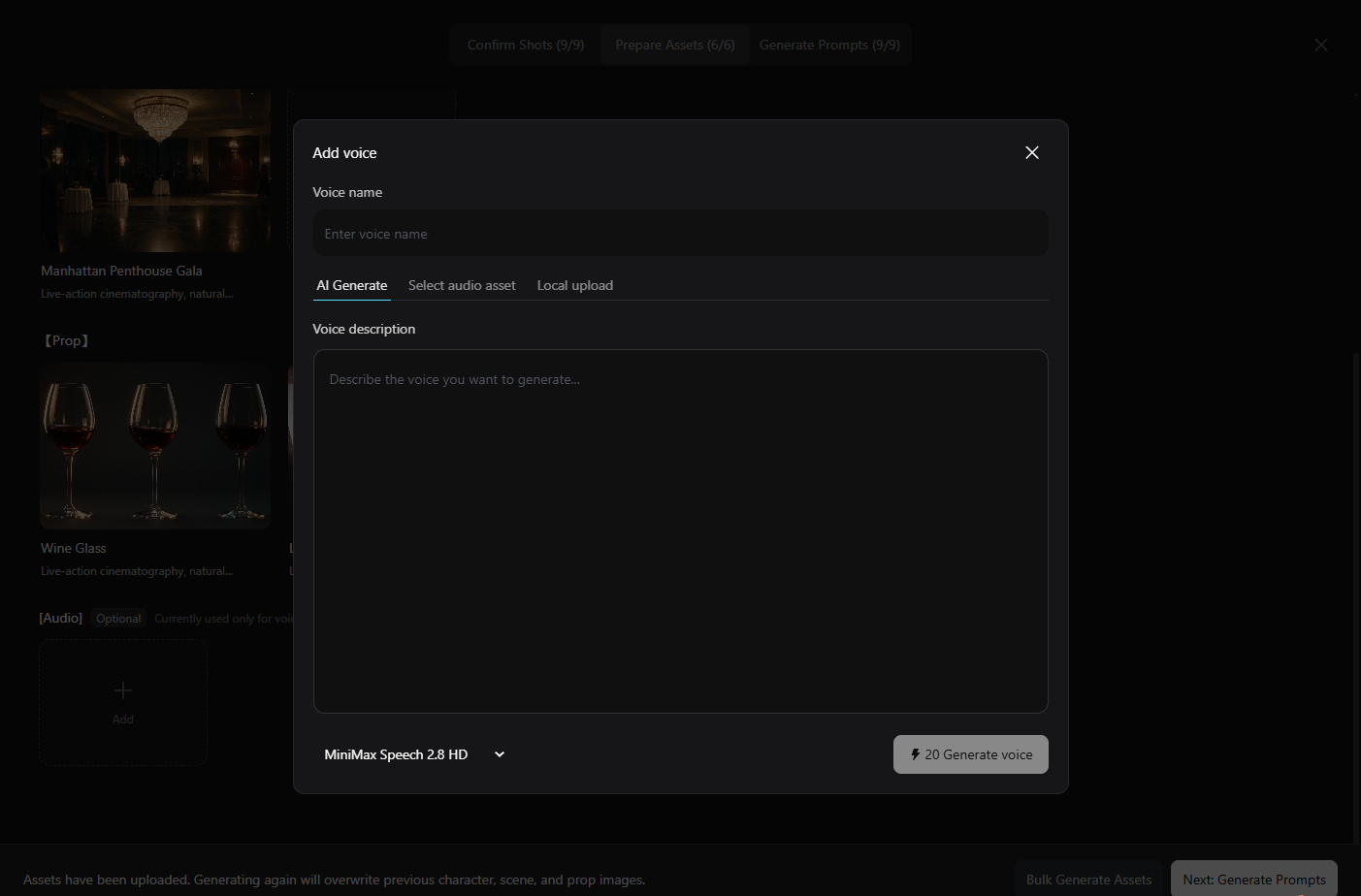Click the lightning bolt credits icon
The width and height of the screenshot is (1361, 896).
click(x=915, y=753)
